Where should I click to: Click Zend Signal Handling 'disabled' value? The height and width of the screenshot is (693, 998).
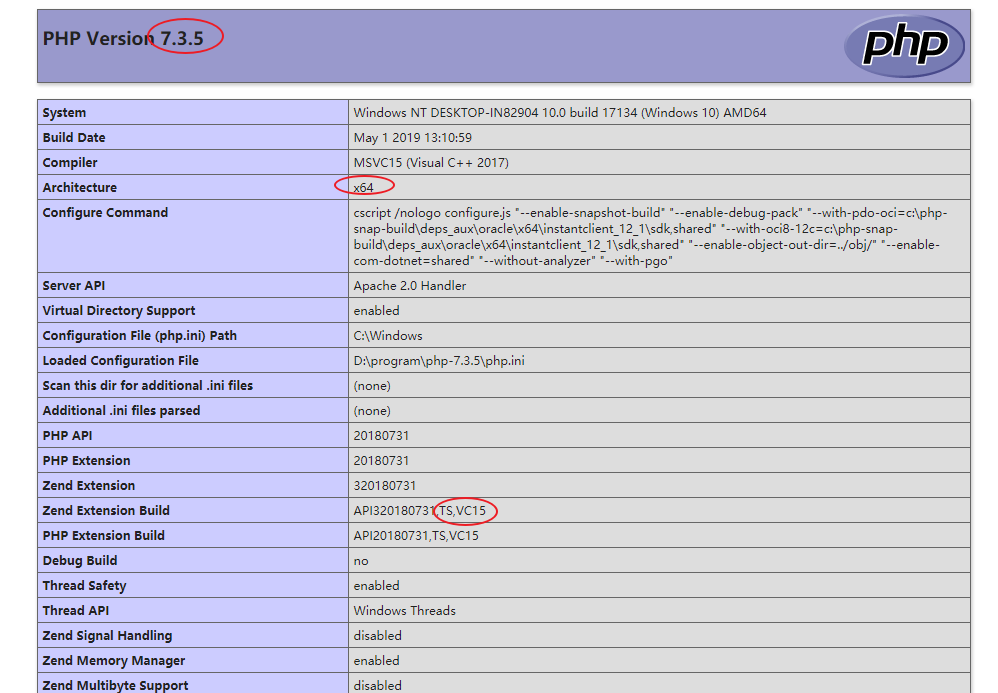377,635
